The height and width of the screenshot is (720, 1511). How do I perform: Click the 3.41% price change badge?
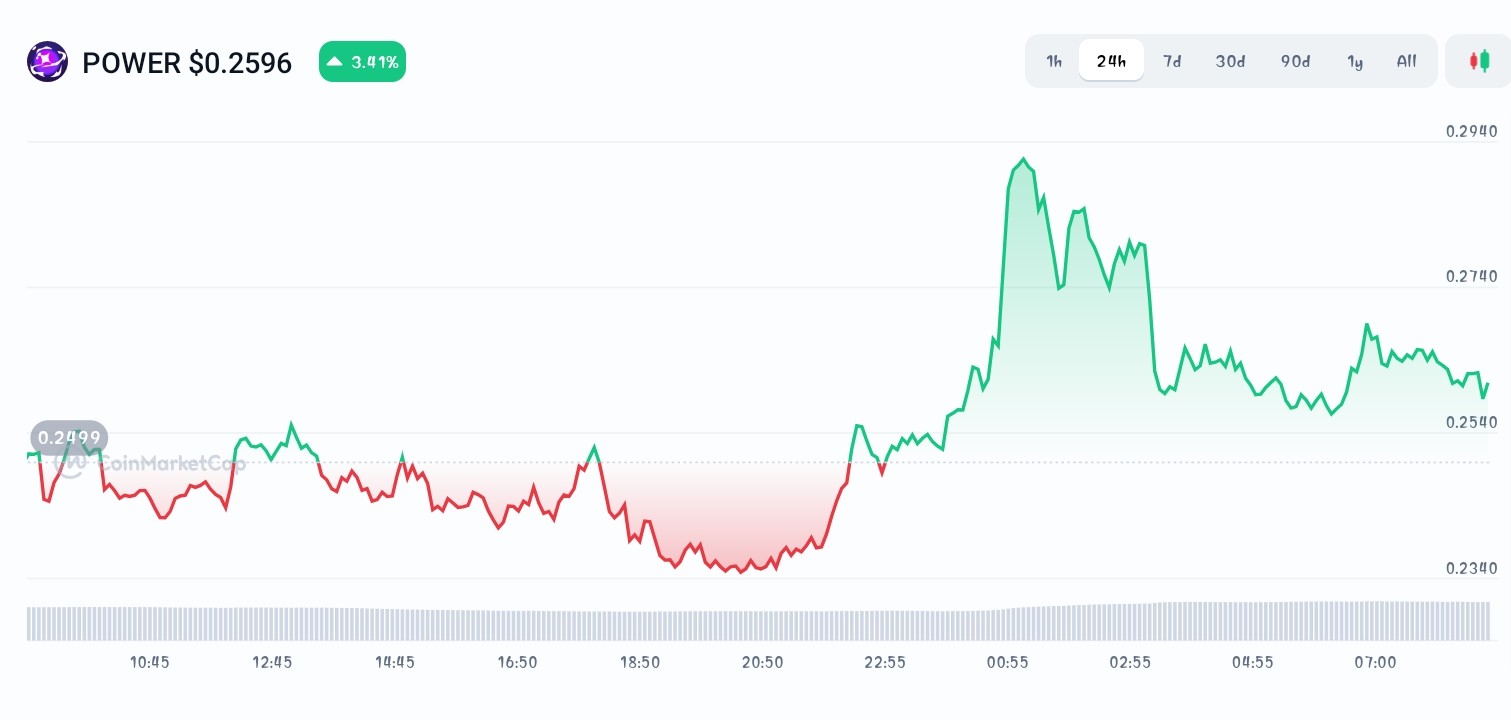coord(362,62)
